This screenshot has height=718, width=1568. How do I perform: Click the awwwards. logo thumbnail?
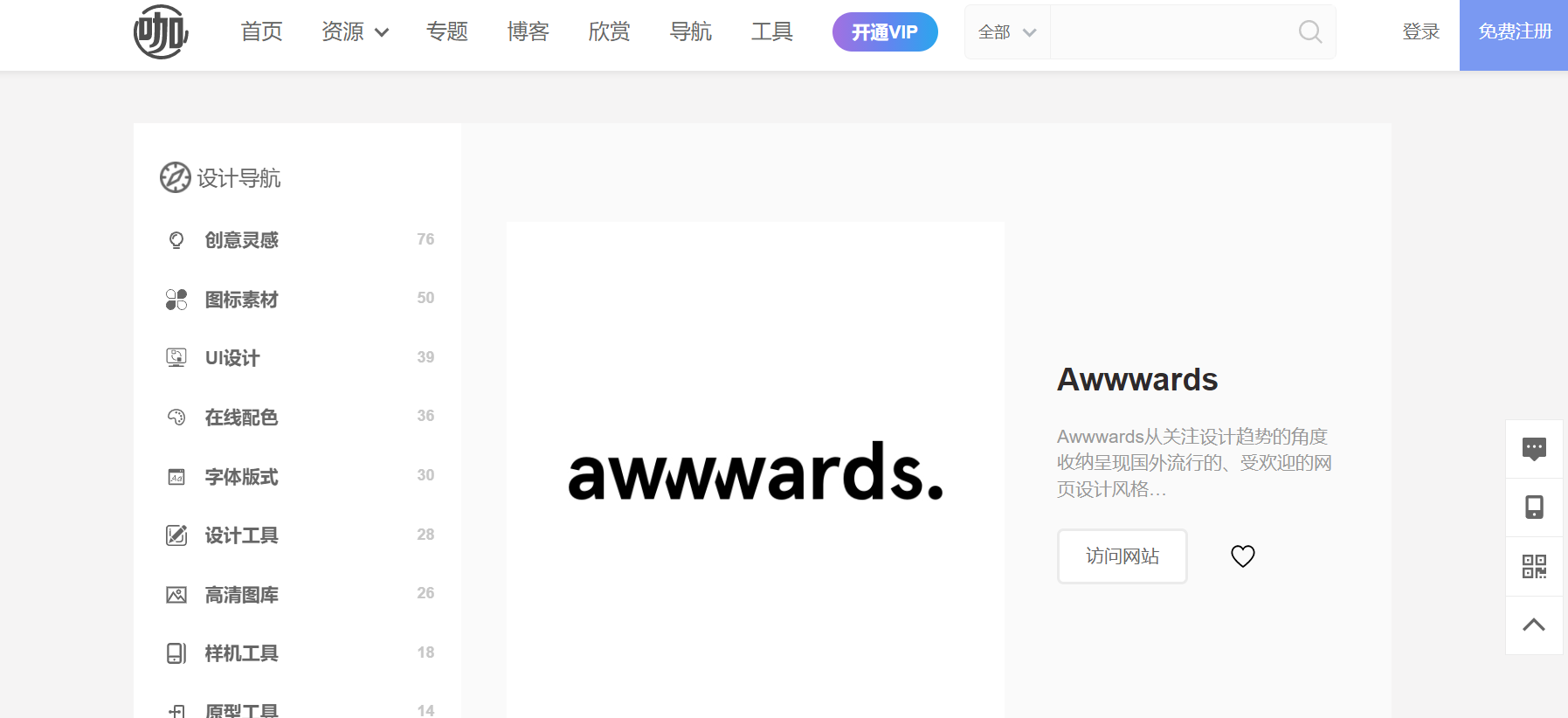tap(756, 470)
